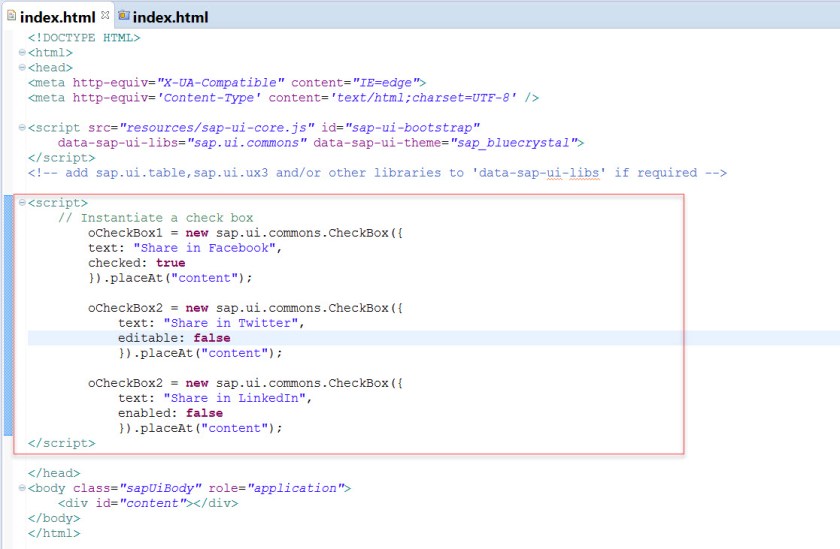Image resolution: width=840 pixels, height=549 pixels.
Task: Switch to the inactive index.html tab without close button
Action: [x=163, y=17]
